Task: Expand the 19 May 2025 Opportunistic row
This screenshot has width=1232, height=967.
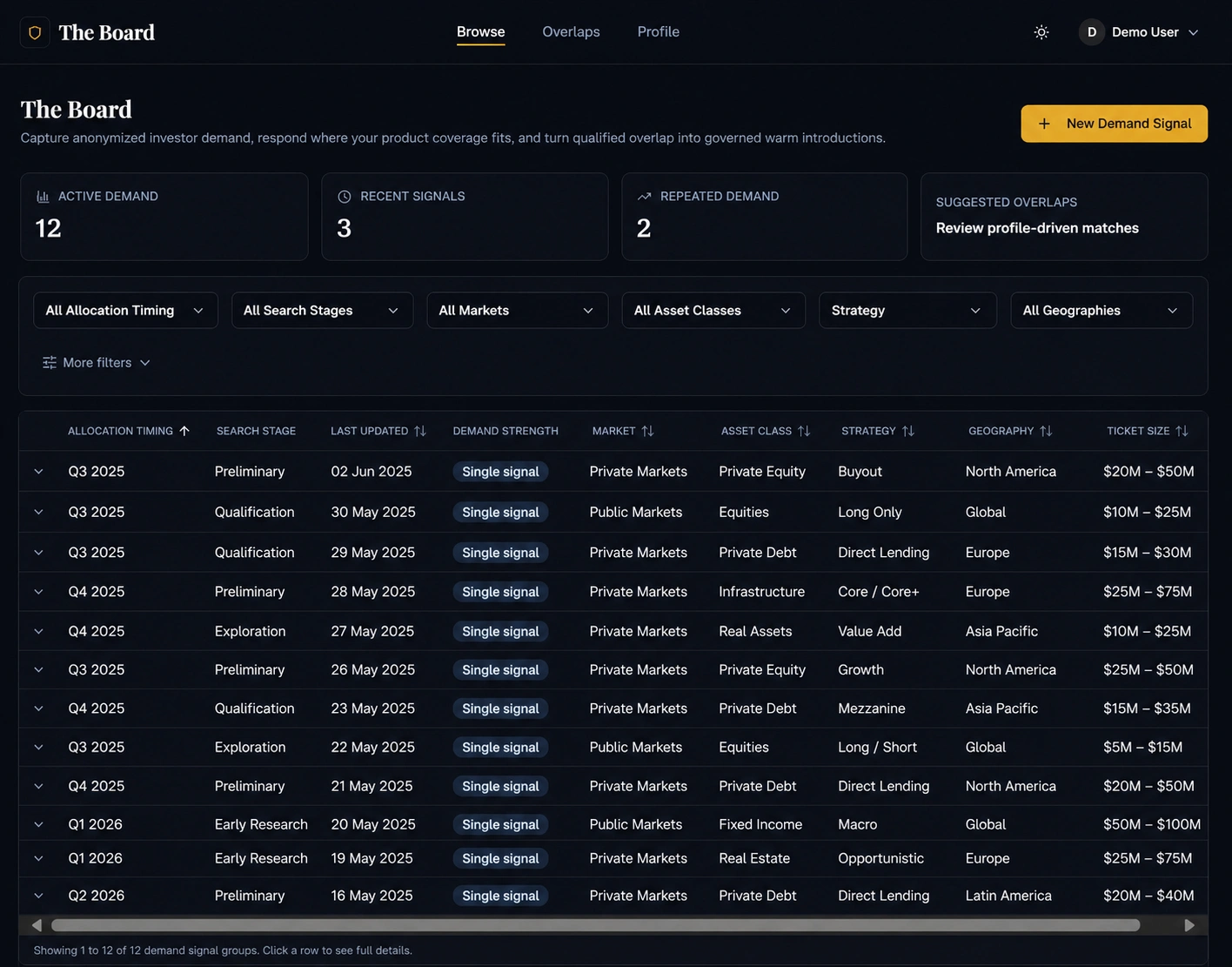Action: [x=38, y=858]
